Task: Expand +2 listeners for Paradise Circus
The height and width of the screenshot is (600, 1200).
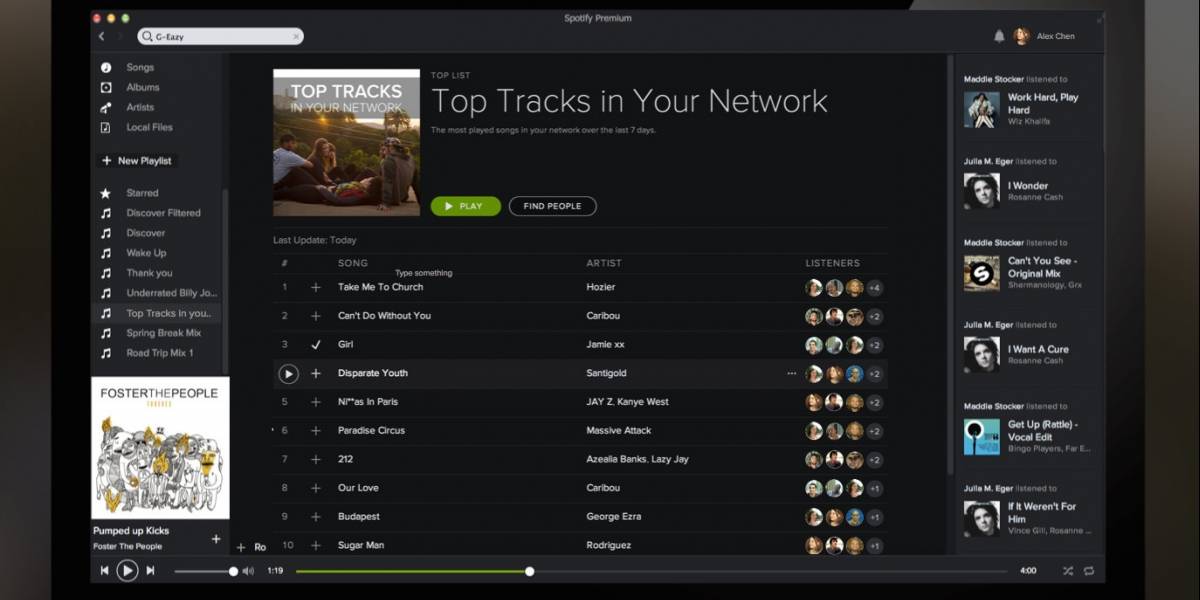Action: pyautogui.click(x=874, y=431)
